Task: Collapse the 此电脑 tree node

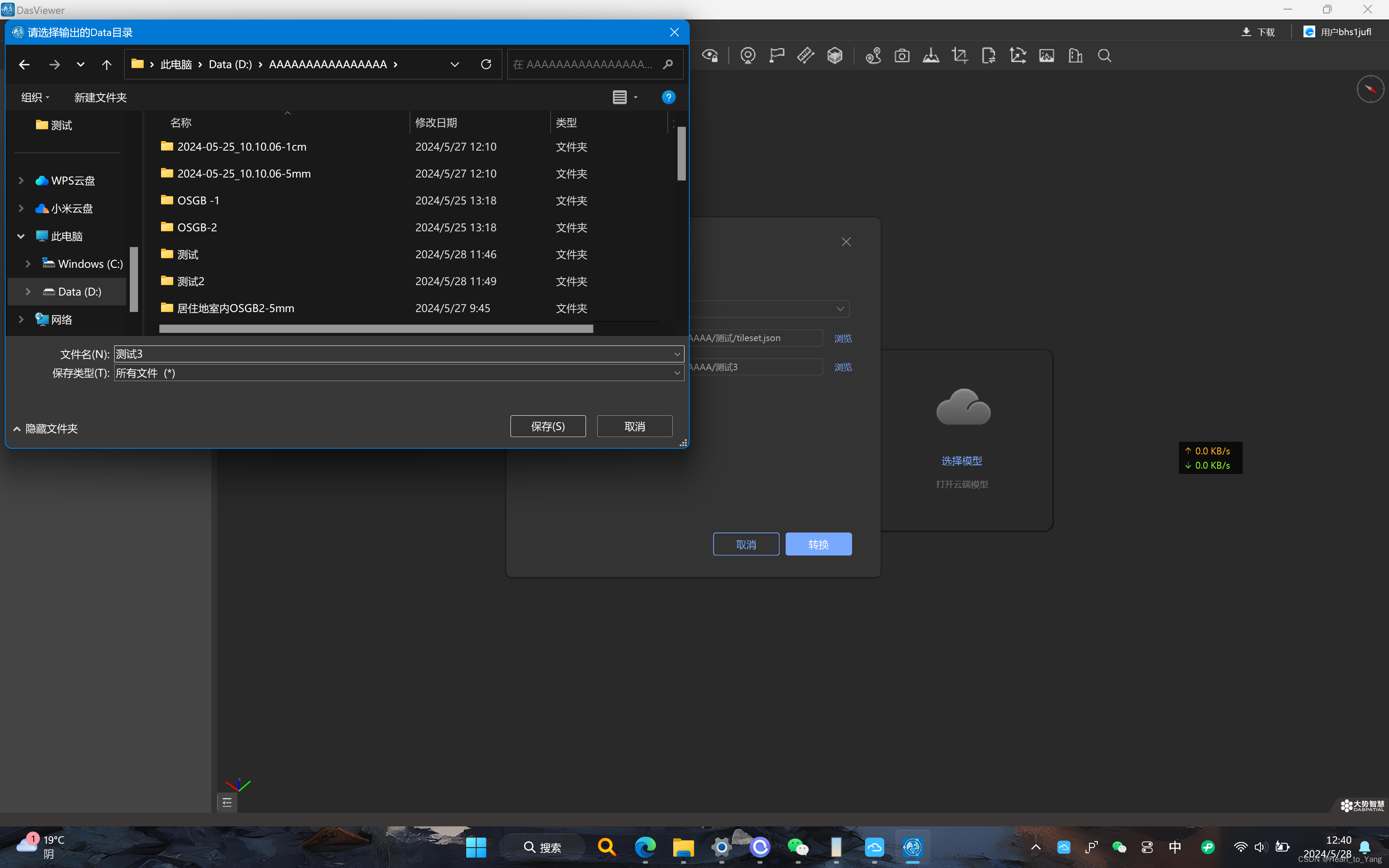Action: click(x=21, y=236)
